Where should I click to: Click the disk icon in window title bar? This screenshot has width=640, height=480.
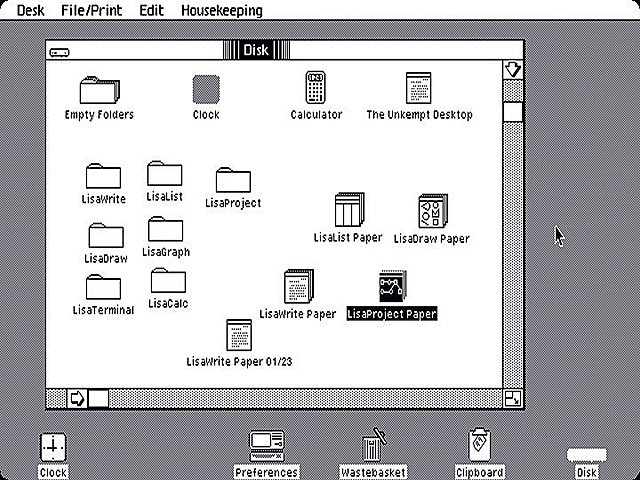[x=60, y=52]
